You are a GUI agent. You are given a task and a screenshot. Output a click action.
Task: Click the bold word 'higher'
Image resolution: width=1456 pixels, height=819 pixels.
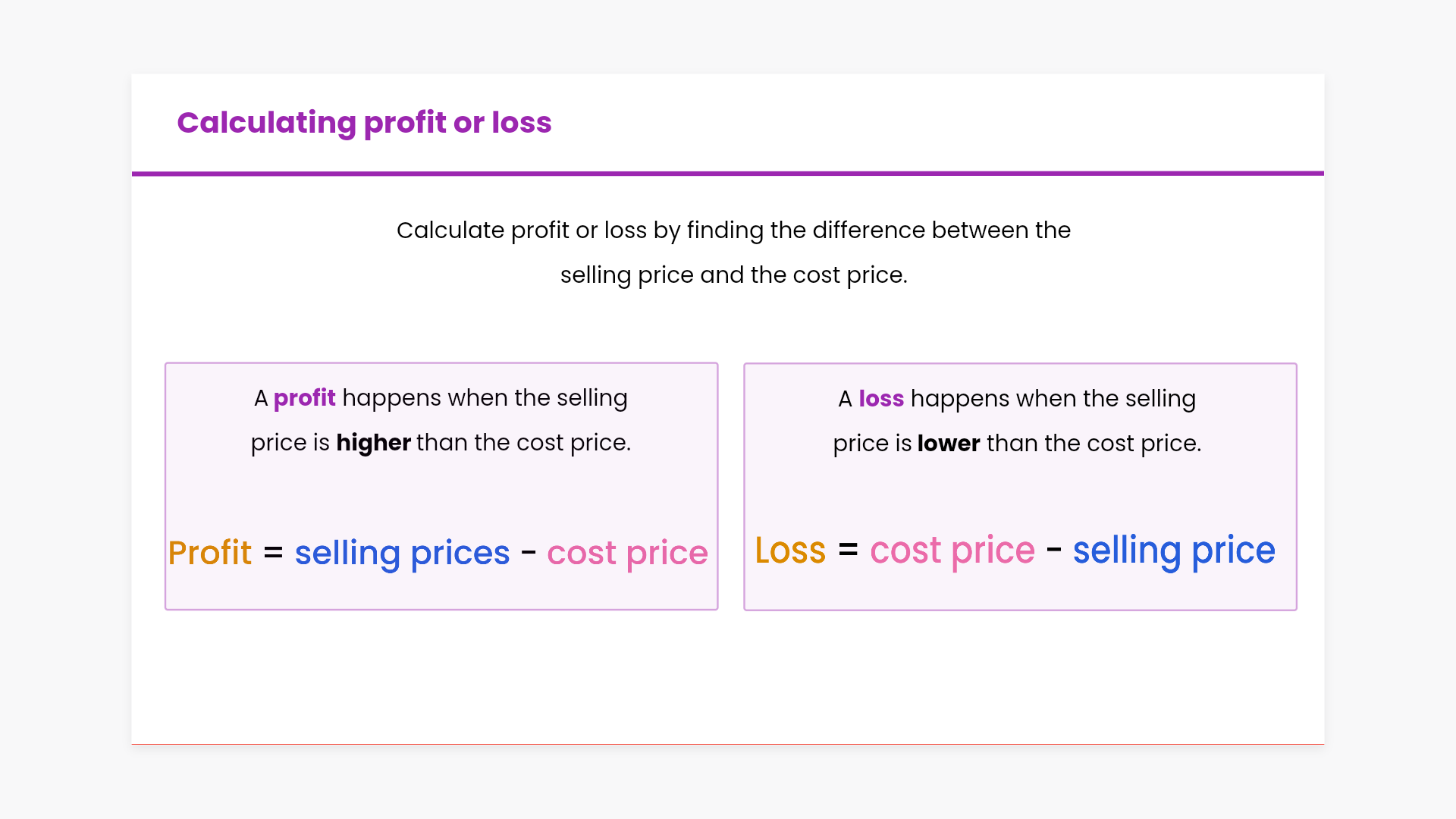tap(373, 443)
